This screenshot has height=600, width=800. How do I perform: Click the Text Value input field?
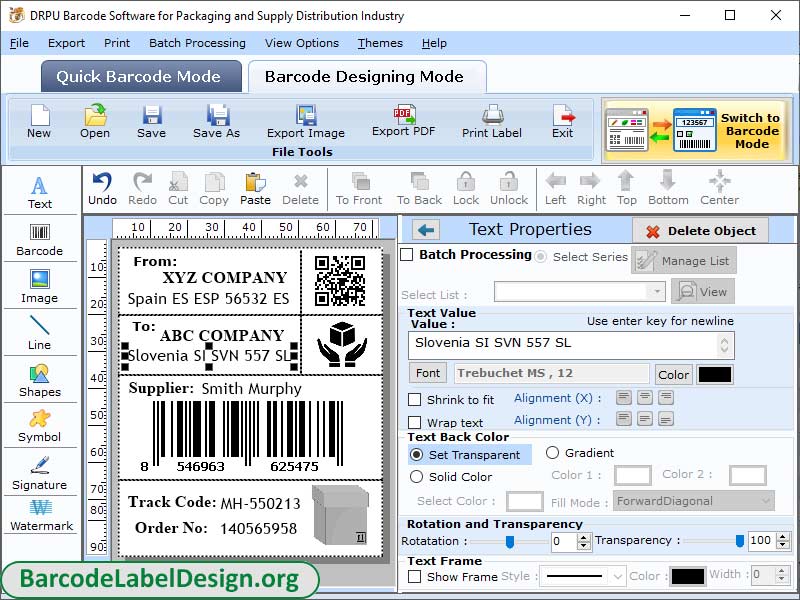(x=571, y=344)
